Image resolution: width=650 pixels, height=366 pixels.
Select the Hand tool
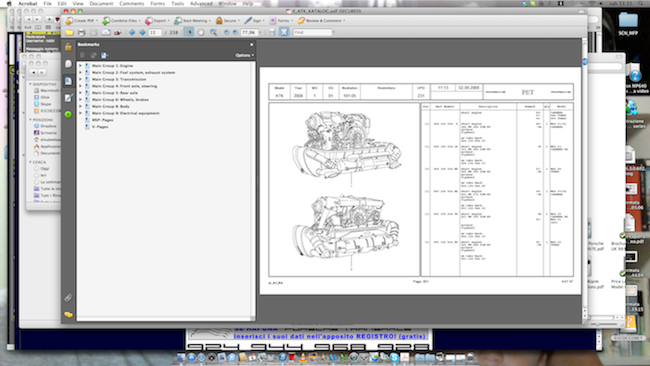(x=201, y=32)
